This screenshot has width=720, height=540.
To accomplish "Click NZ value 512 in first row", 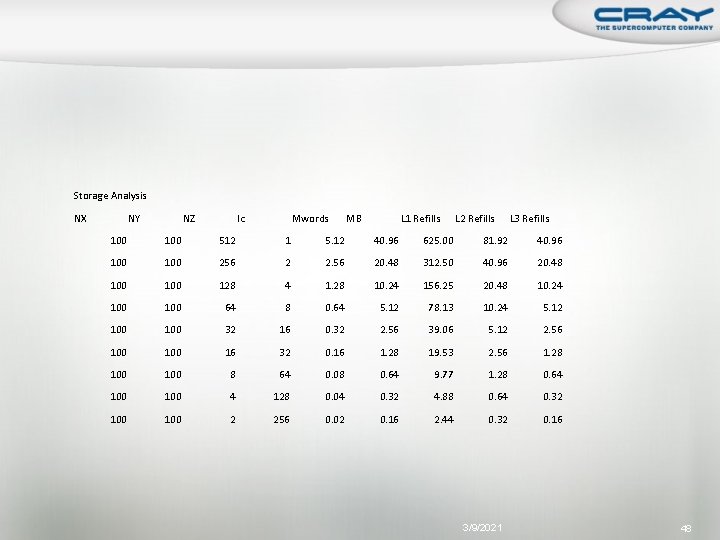I will (227, 241).
